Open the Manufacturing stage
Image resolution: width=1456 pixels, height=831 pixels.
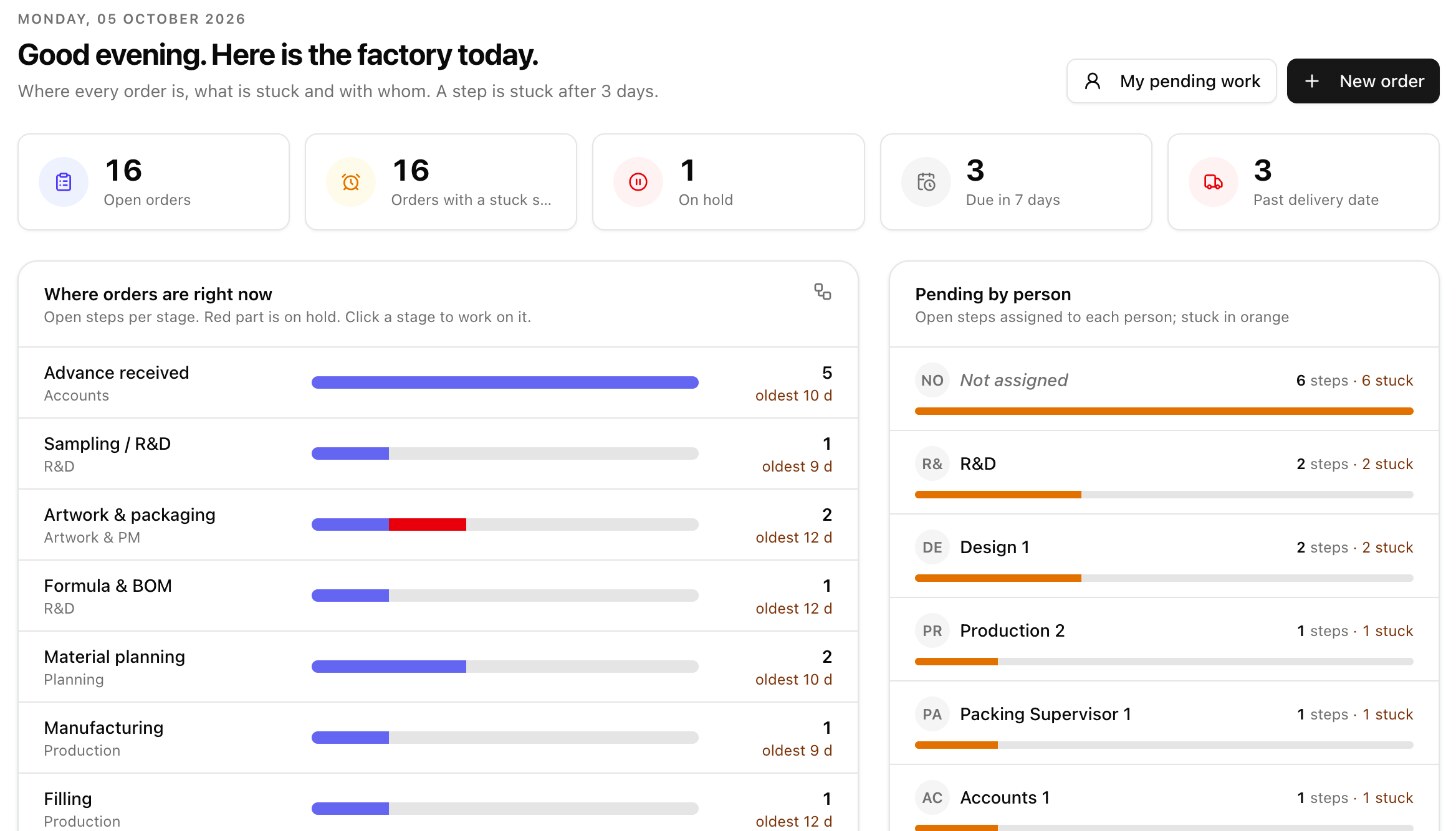coord(438,738)
